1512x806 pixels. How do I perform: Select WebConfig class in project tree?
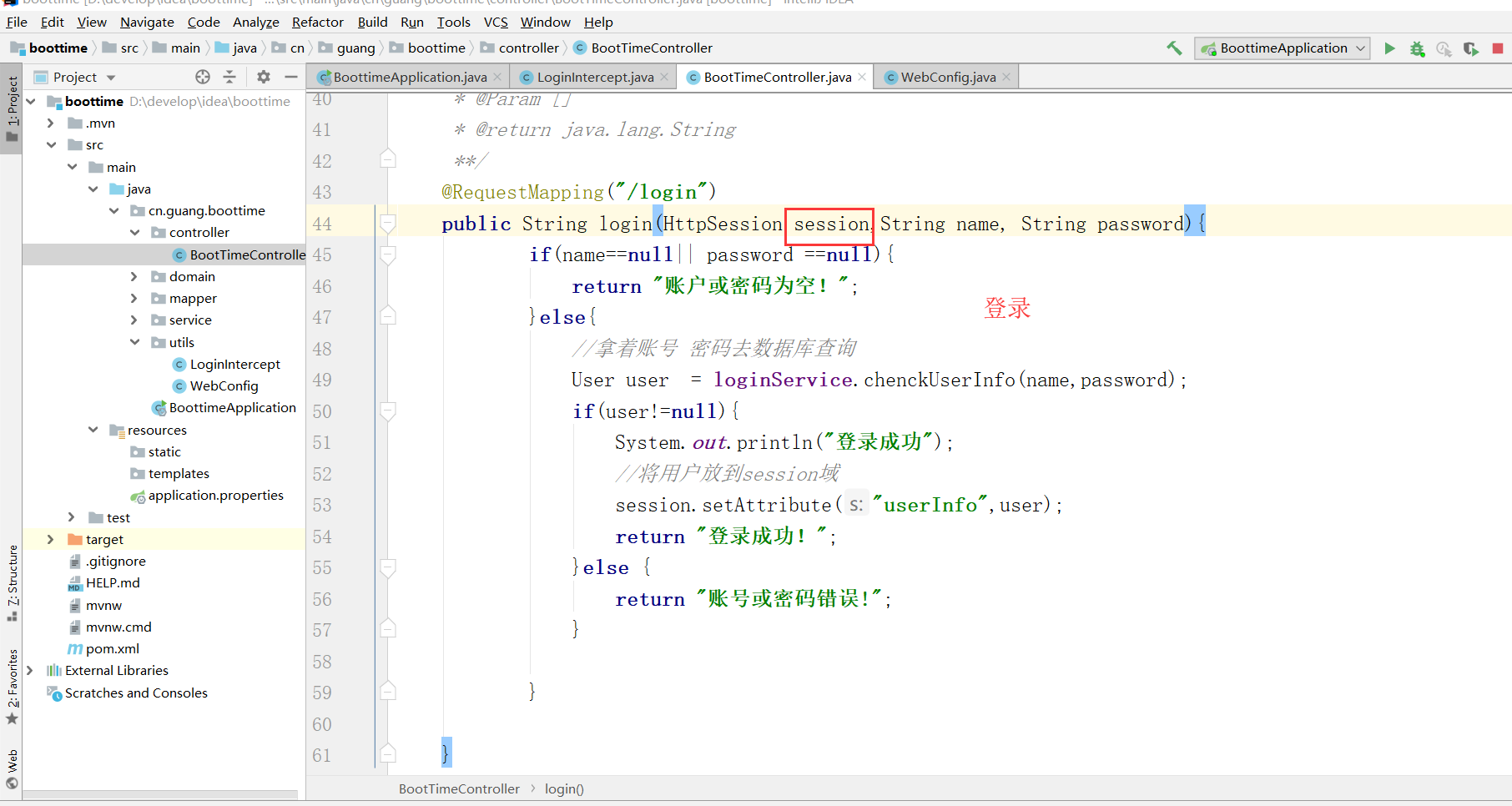tap(215, 385)
